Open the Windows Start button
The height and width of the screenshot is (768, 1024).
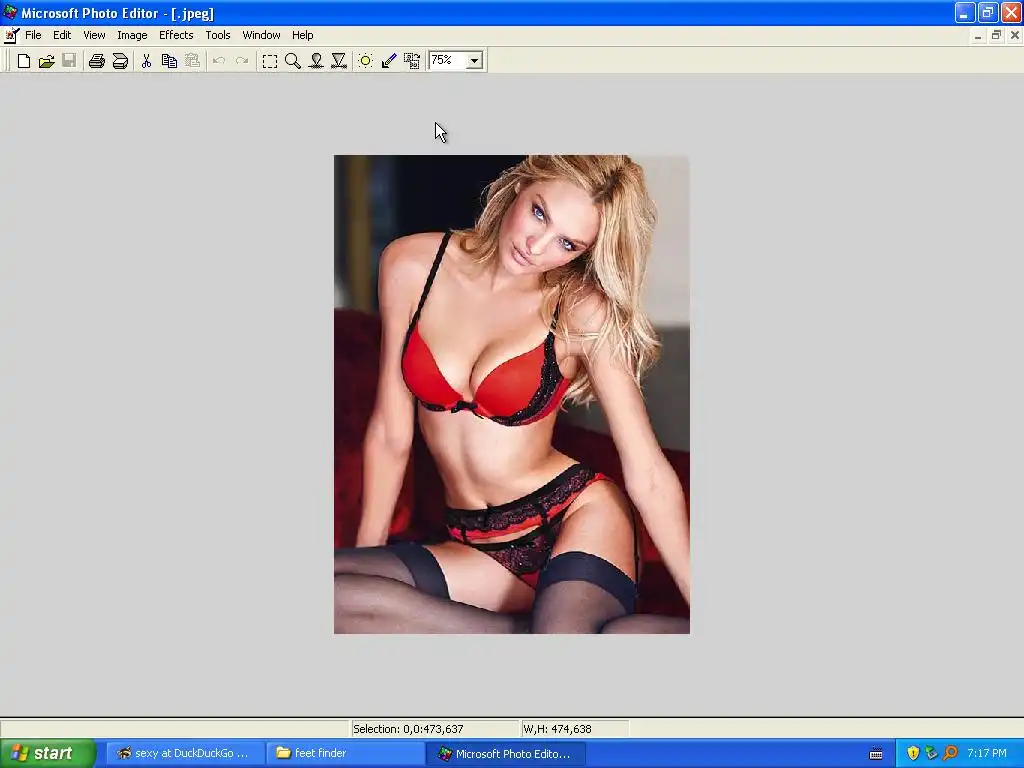pyautogui.click(x=47, y=753)
